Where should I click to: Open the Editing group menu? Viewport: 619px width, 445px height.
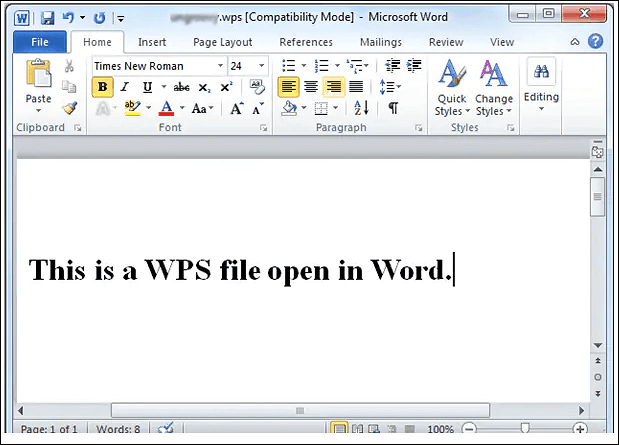point(541,84)
